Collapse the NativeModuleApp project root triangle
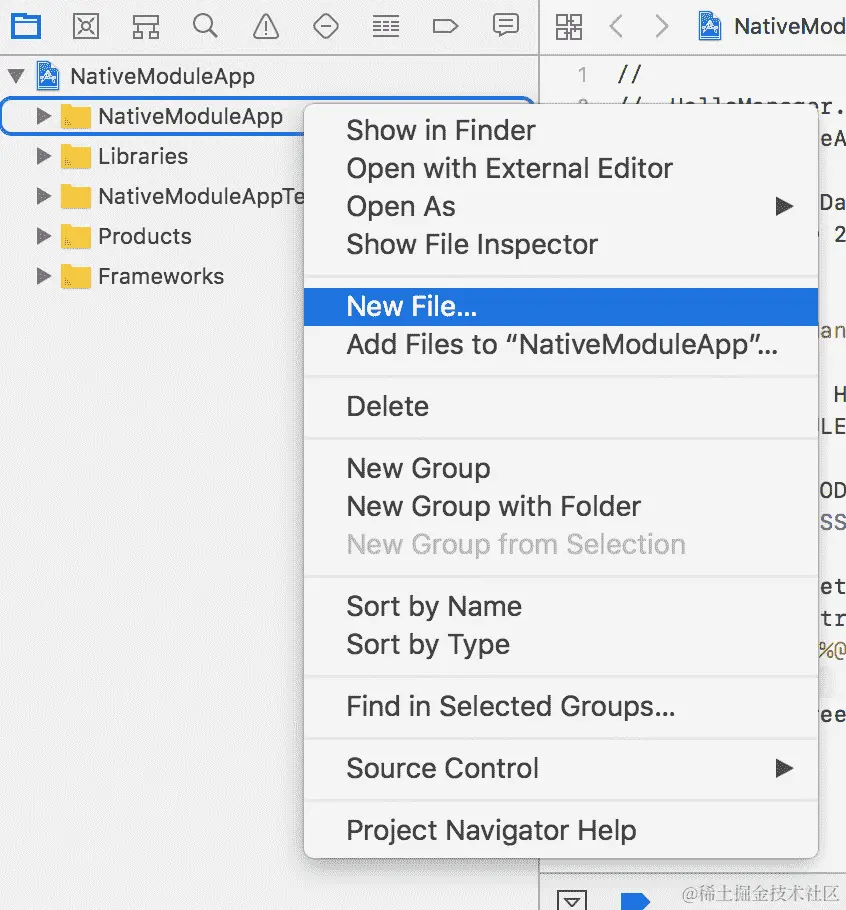The image size is (846, 910). coord(16,75)
